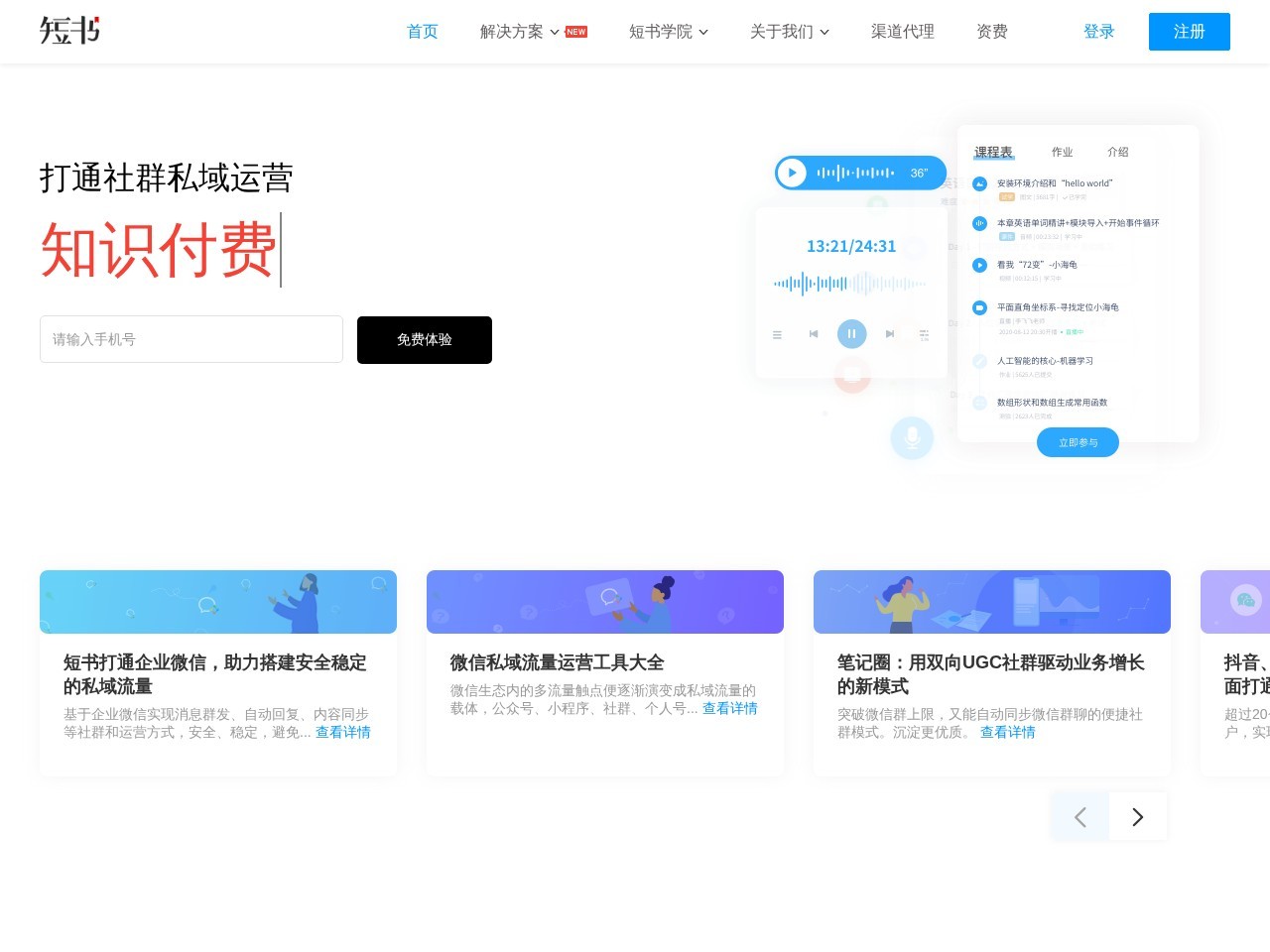Click the 免费体验 button
Screen dimensions: 1270x952
[425, 340]
